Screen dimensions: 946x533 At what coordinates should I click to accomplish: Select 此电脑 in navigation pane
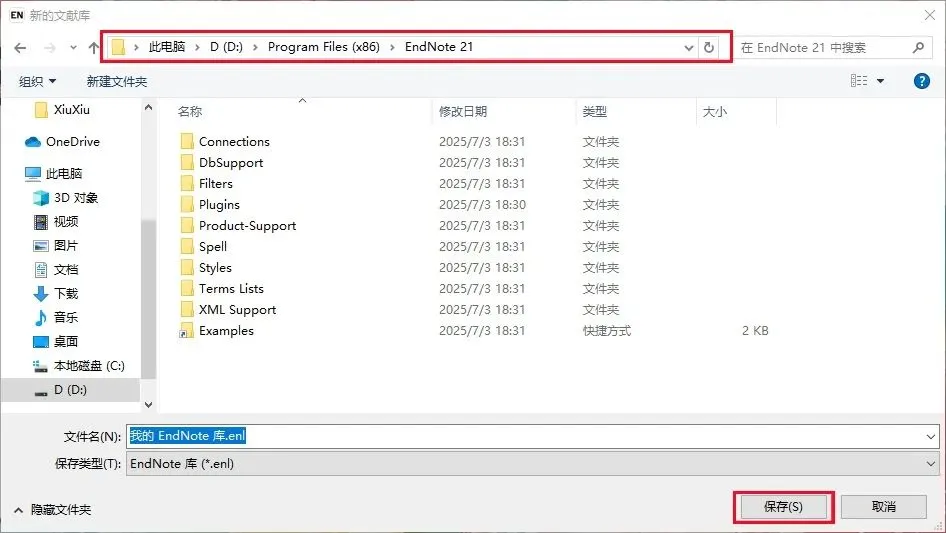63,173
